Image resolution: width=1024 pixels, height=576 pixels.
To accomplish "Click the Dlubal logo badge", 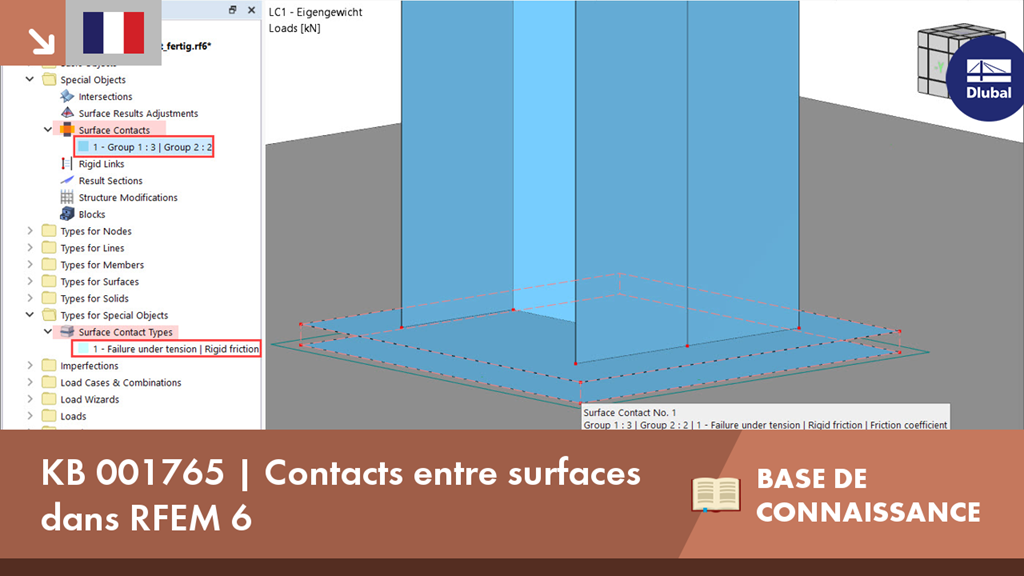I will [x=986, y=78].
